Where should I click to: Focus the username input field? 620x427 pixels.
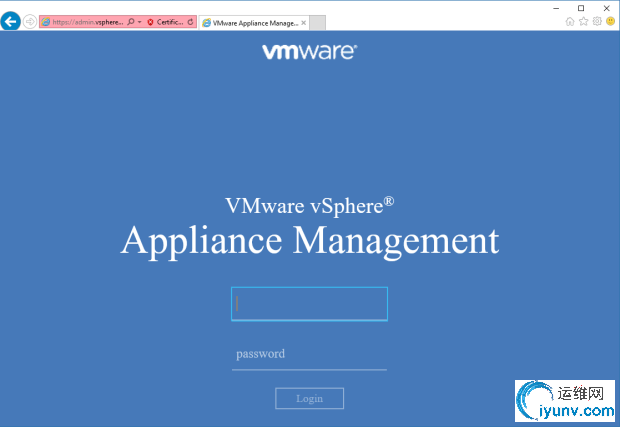click(309, 304)
